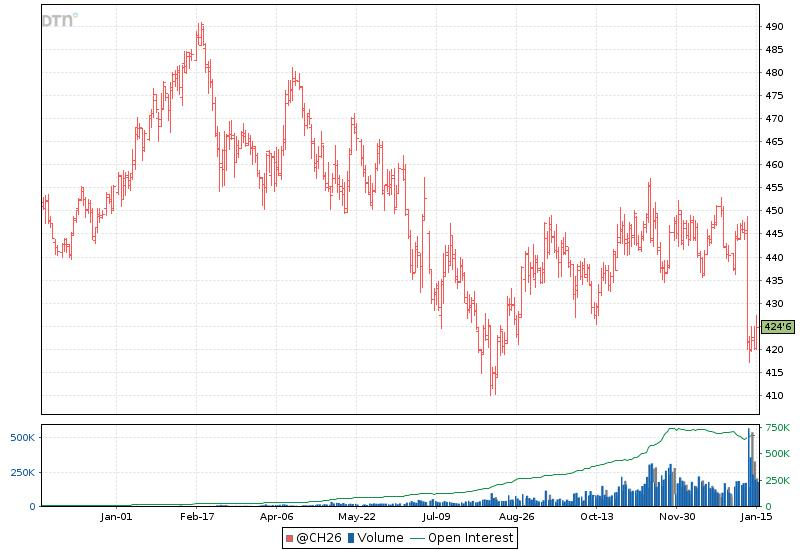
Task: Click the 465 price axis label
Action: (774, 141)
